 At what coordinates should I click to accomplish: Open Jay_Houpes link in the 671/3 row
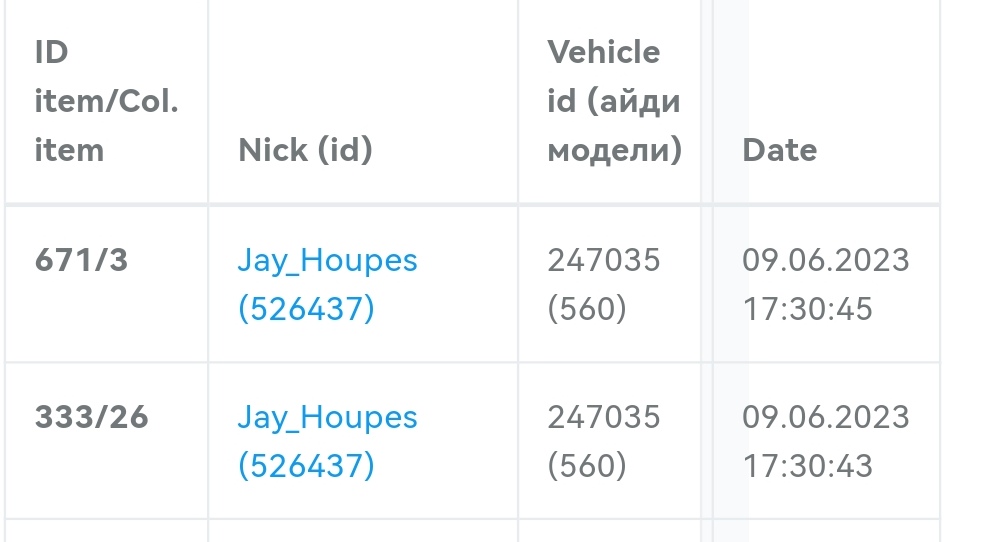327,260
